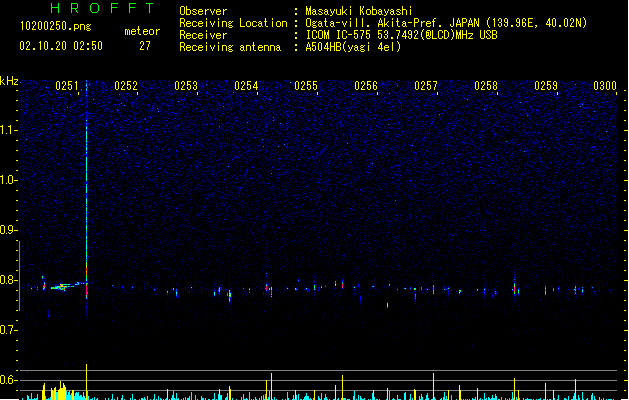The height and width of the screenshot is (400, 629).
Task: Click the 0.8 kHz axis label
Action: pyautogui.click(x=8, y=280)
